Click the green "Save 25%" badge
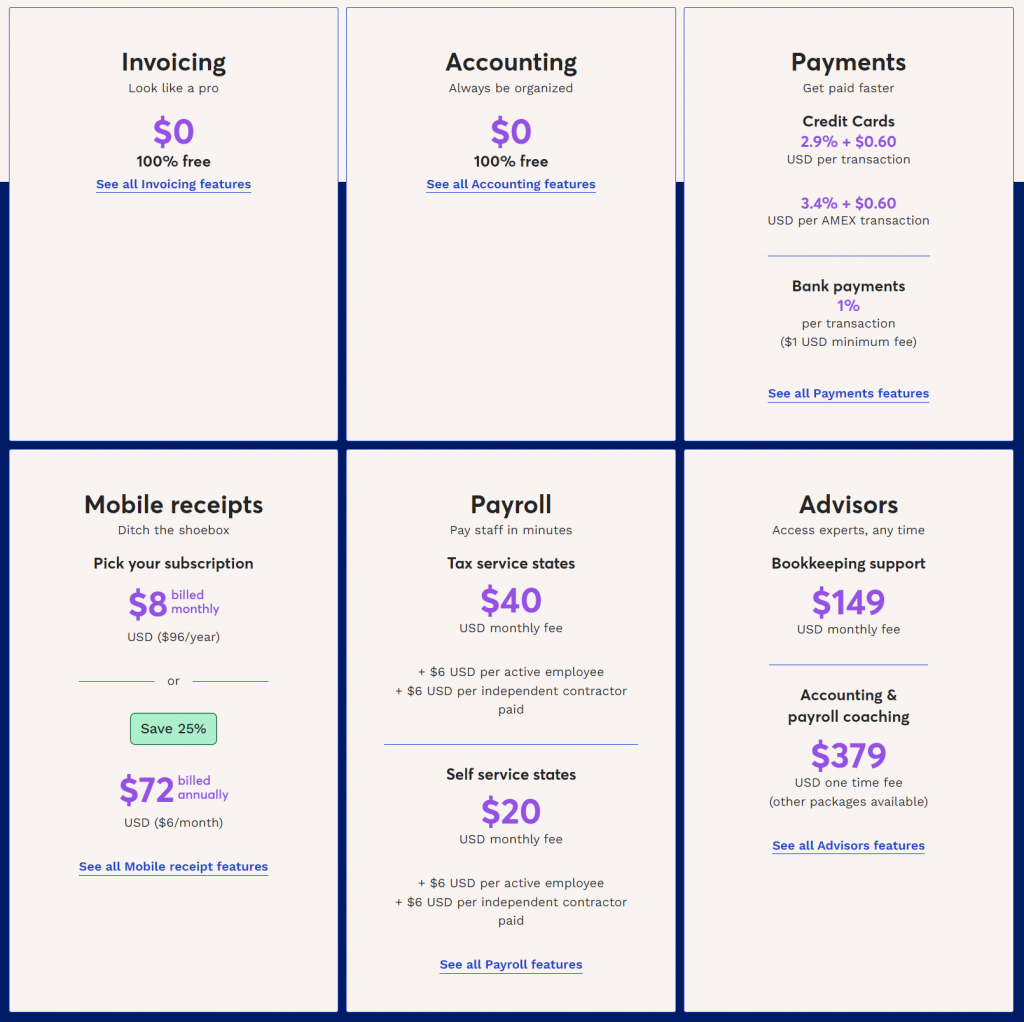Viewport: 1024px width, 1022px height. tap(173, 728)
